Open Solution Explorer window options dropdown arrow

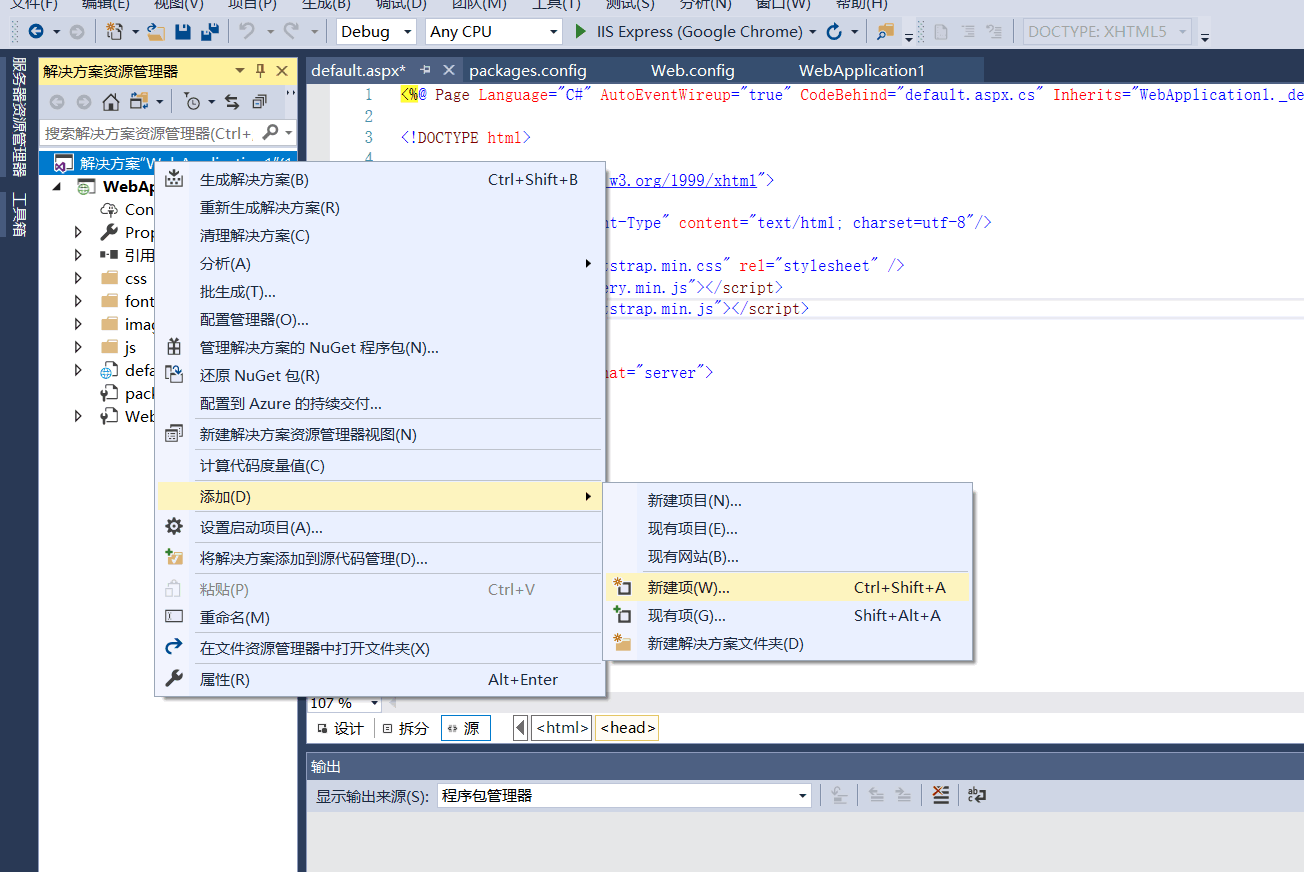tap(240, 71)
